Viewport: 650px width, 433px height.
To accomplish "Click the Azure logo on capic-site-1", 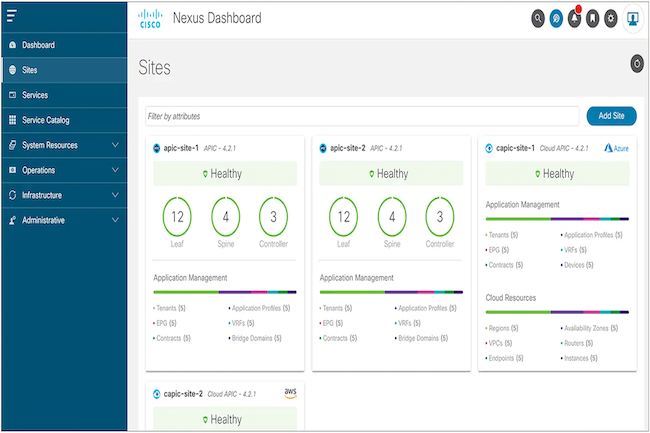I will 614,148.
